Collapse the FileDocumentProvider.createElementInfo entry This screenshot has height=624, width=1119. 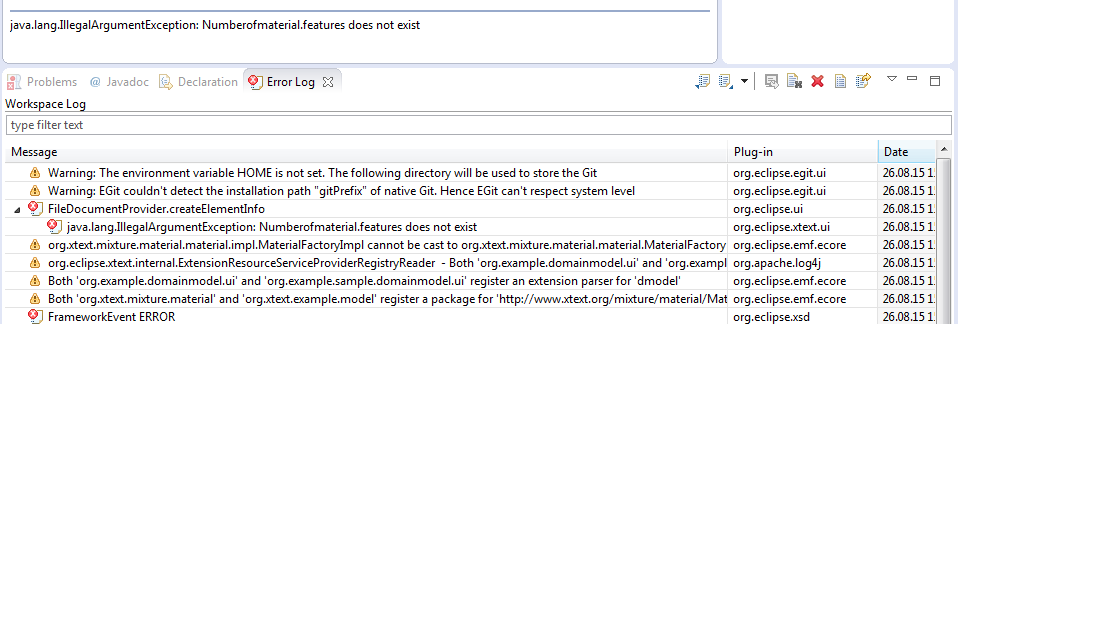[17, 210]
